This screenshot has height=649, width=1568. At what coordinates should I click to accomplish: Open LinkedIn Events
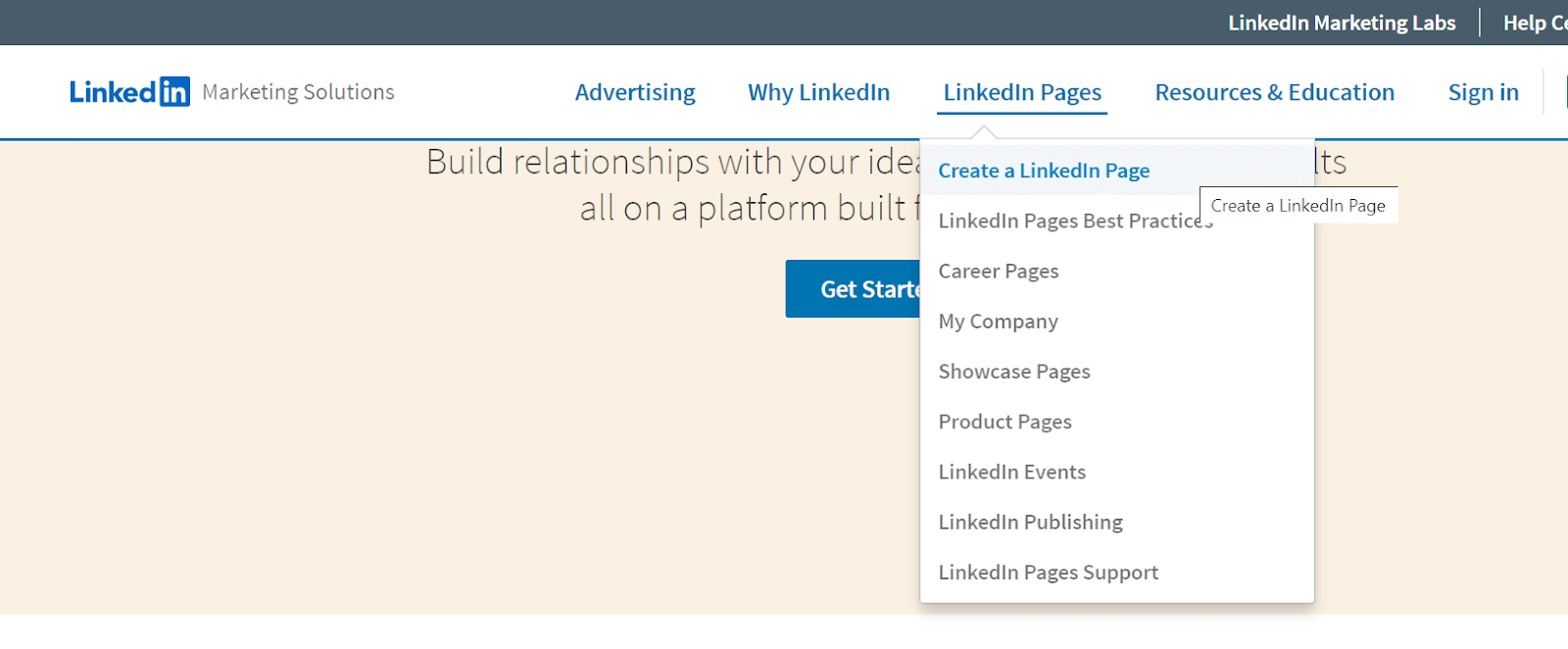(x=1011, y=471)
